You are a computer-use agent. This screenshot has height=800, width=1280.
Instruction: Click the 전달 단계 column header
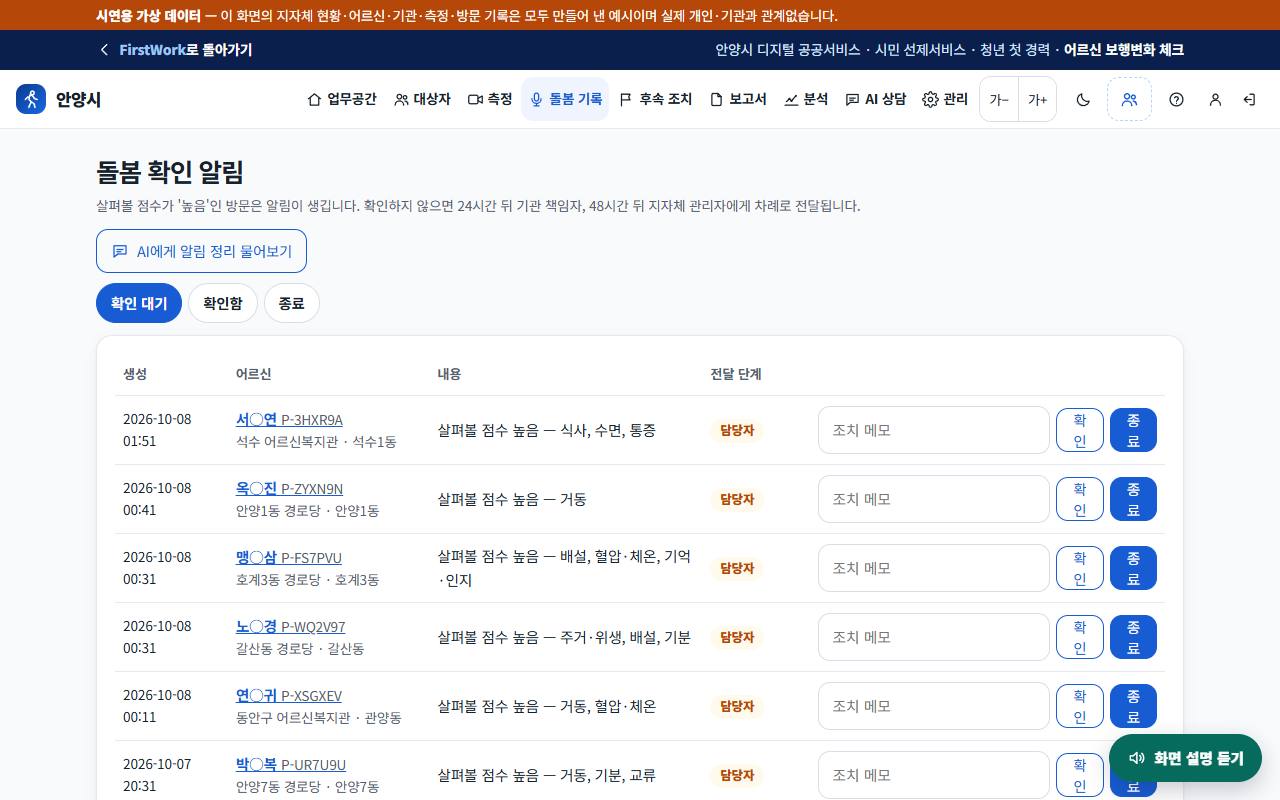coord(736,374)
